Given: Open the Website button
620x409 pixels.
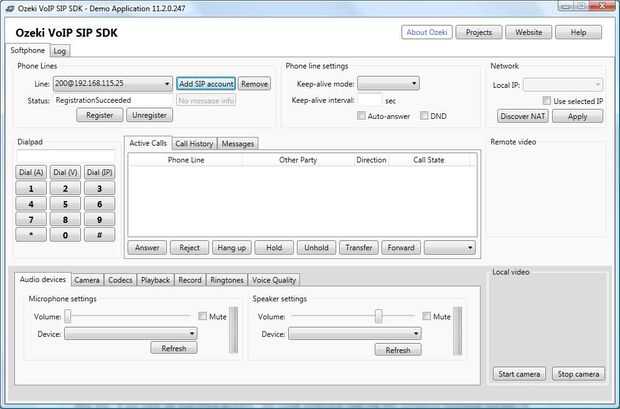Looking at the screenshot, I should pyautogui.click(x=529, y=32).
